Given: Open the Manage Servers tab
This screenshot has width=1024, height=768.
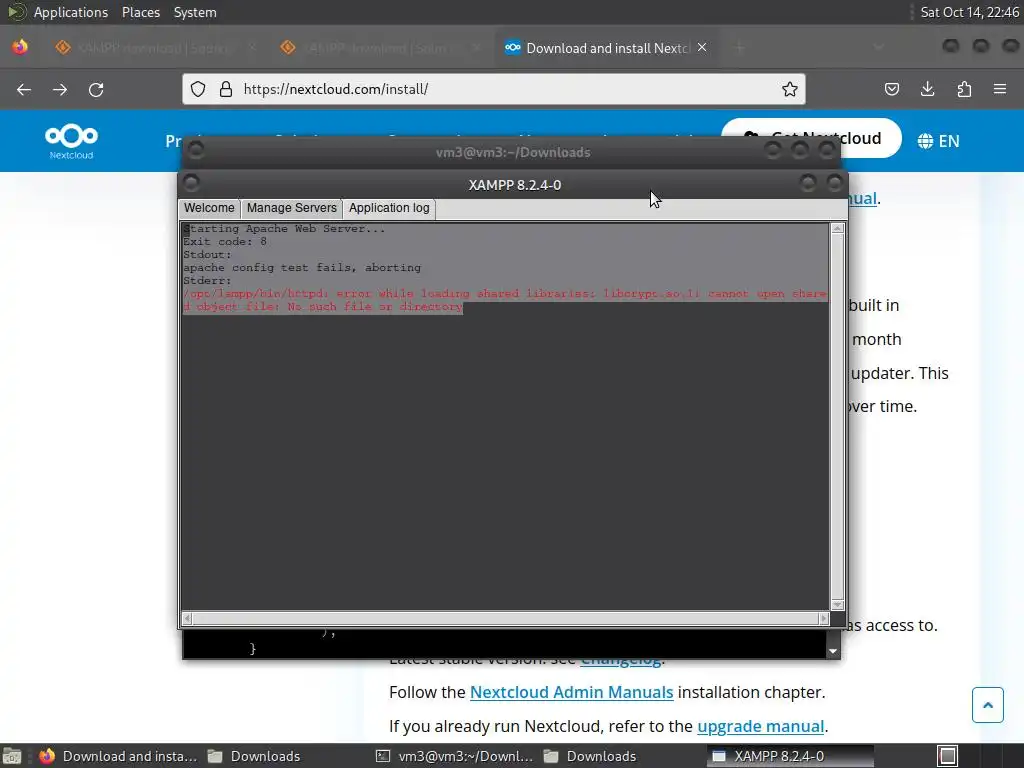Looking at the screenshot, I should click(291, 208).
